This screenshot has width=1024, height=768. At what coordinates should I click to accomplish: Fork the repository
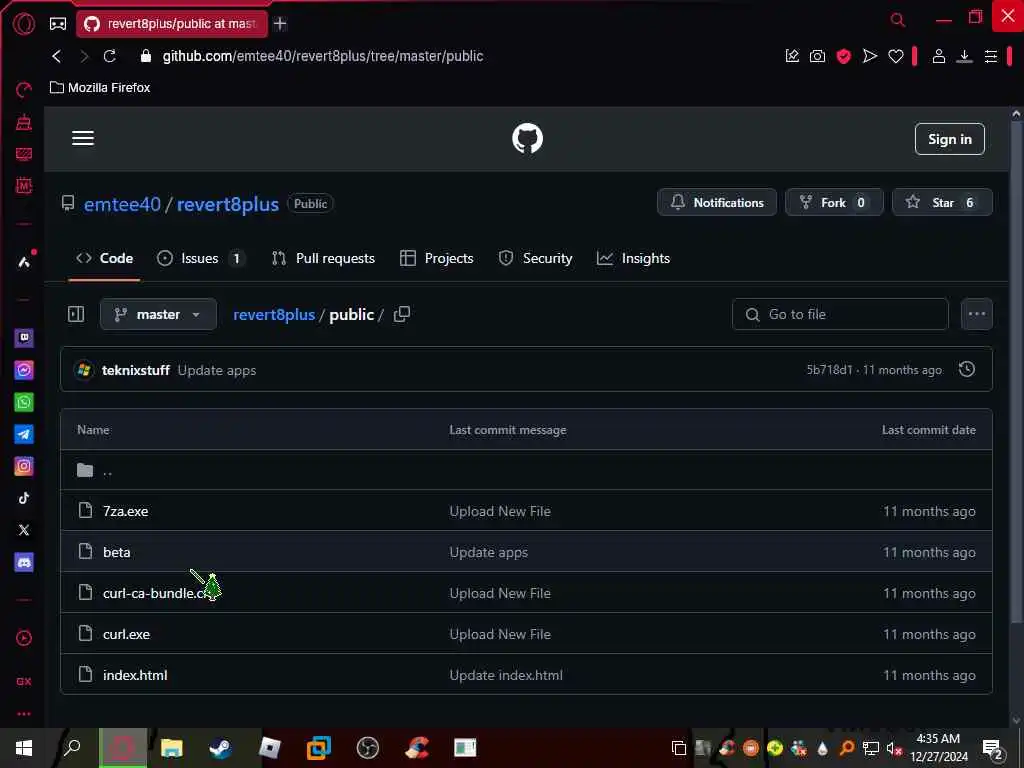click(x=834, y=202)
